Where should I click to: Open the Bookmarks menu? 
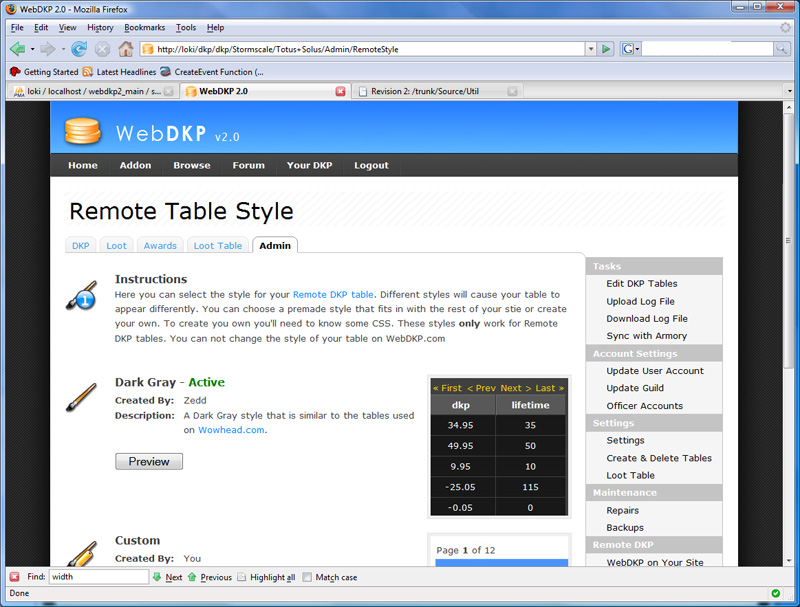[x=145, y=27]
